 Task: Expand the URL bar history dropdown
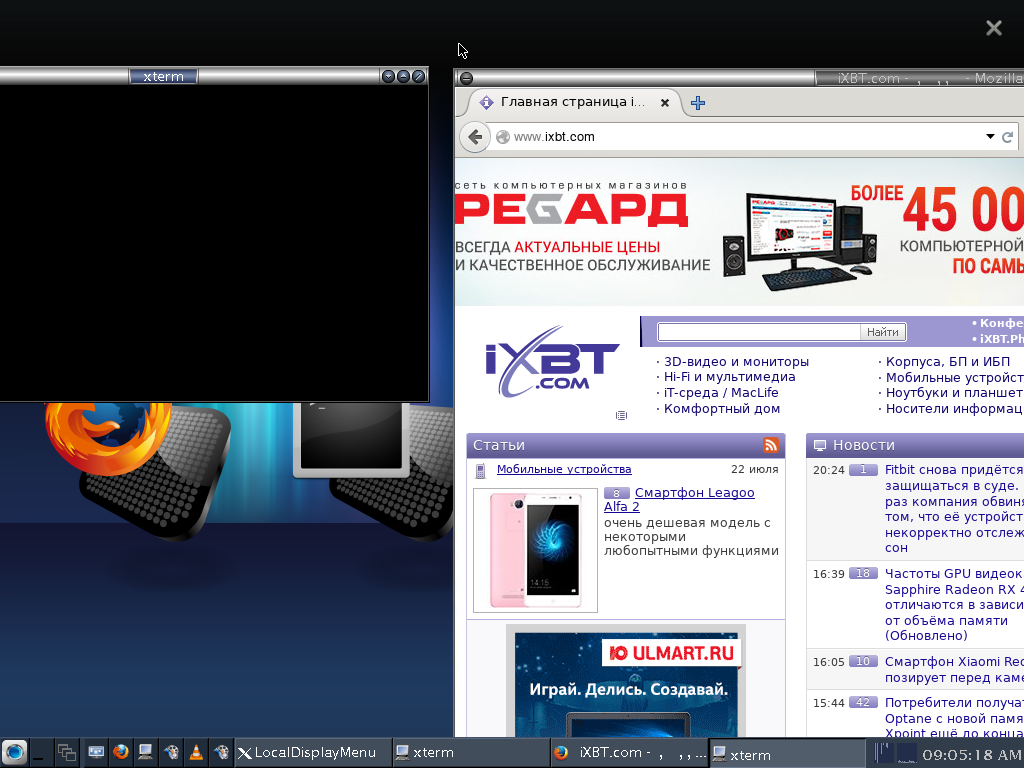click(990, 136)
